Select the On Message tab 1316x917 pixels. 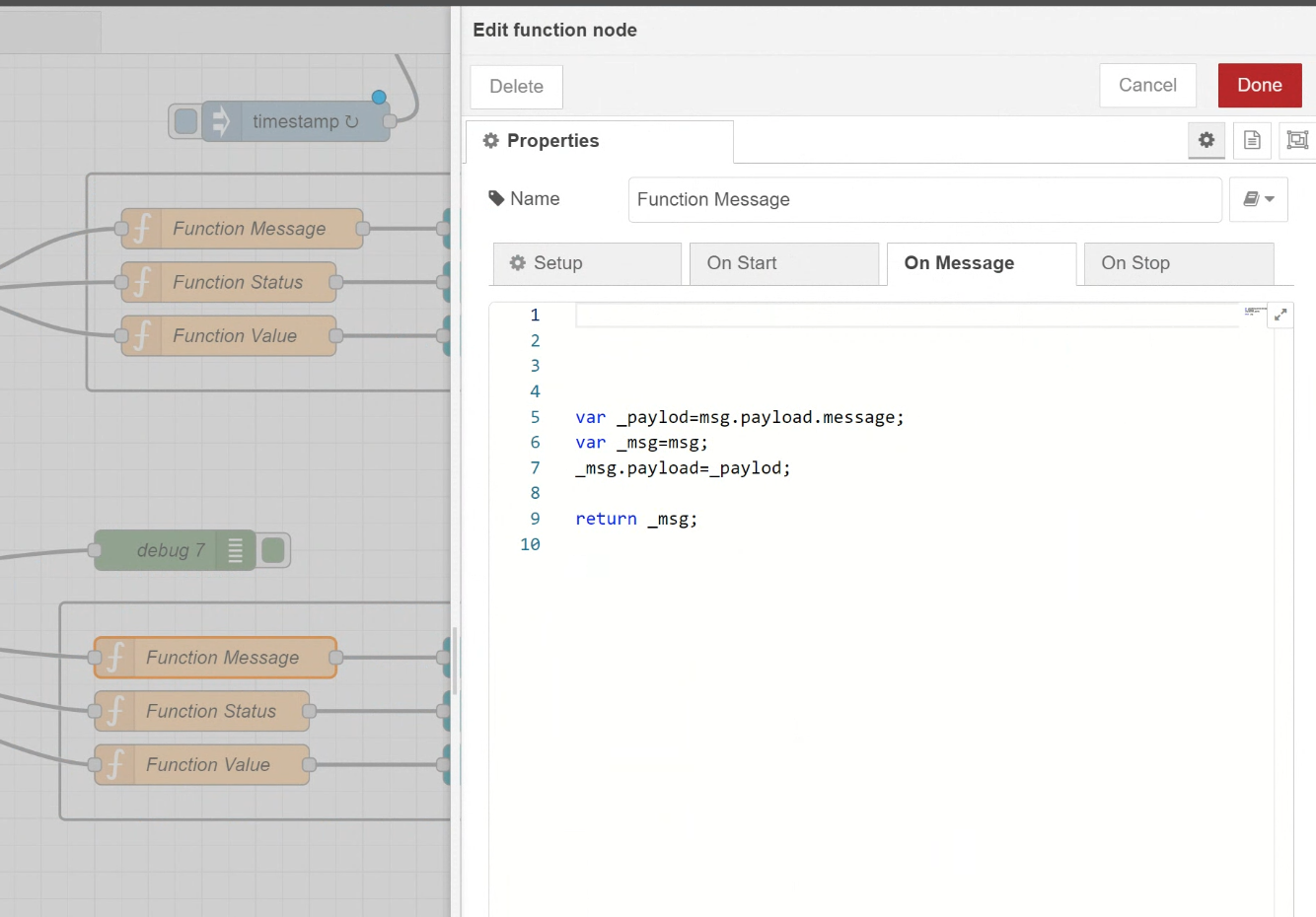point(982,263)
